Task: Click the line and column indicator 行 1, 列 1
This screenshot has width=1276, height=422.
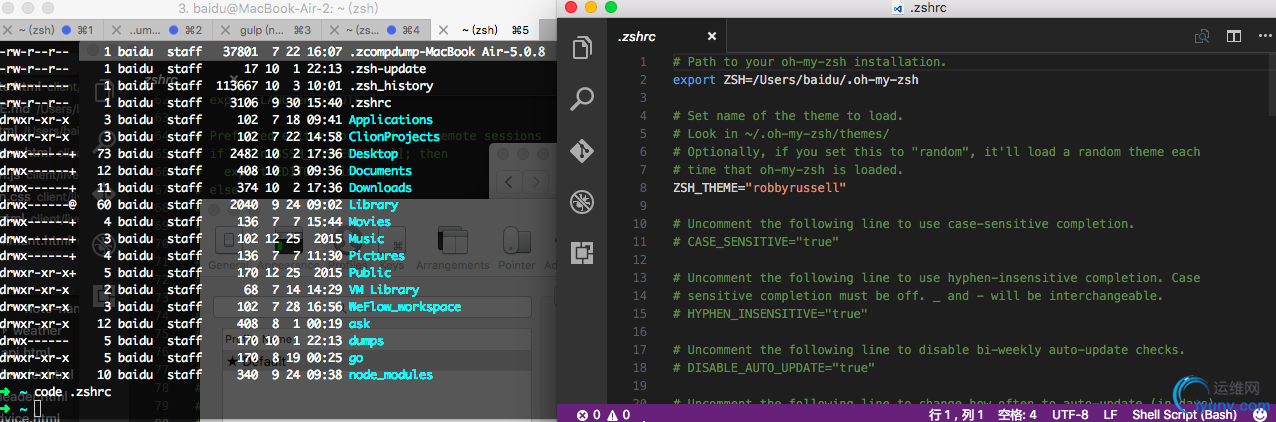Action: pyautogui.click(x=956, y=414)
